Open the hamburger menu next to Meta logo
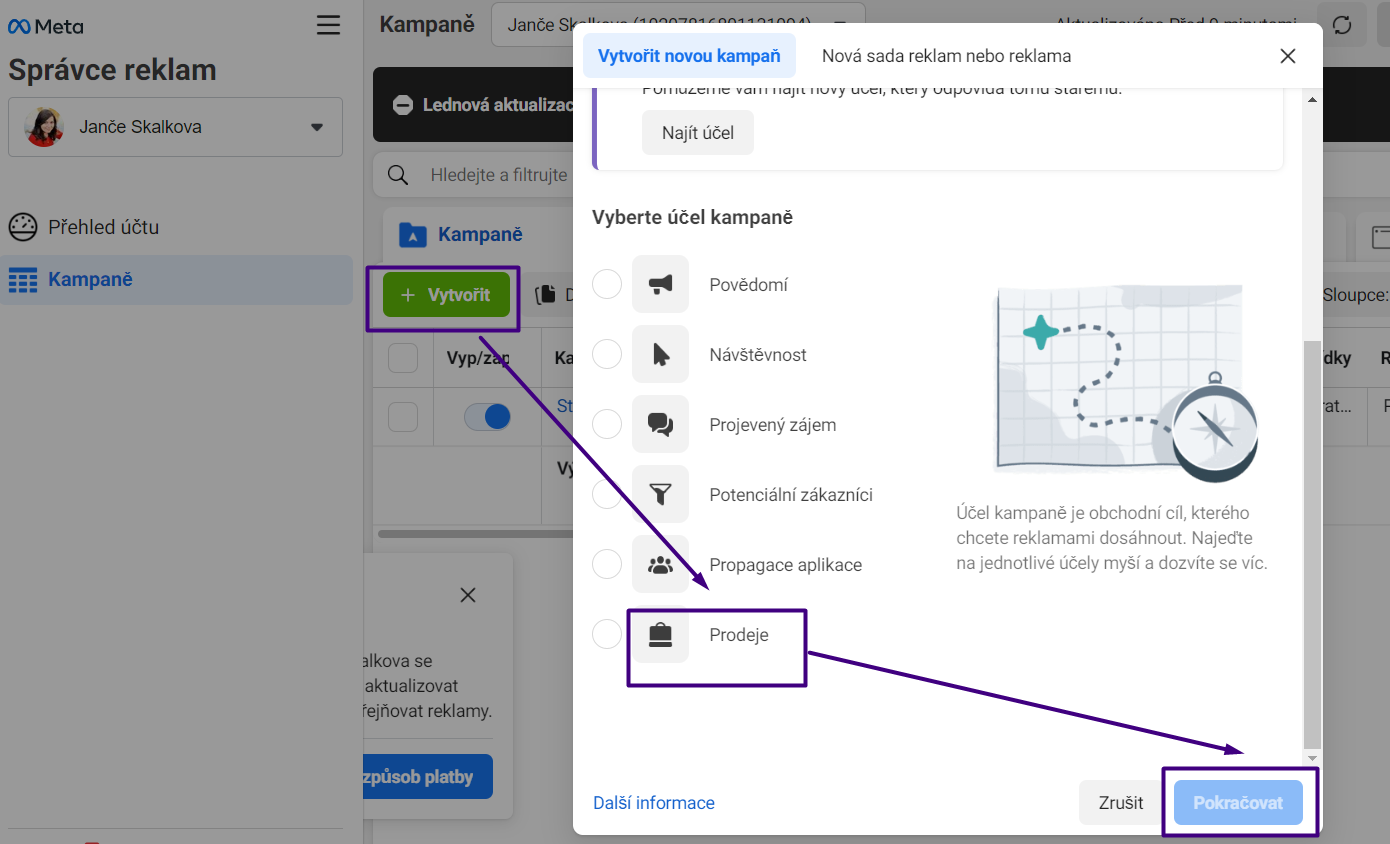 coord(328,26)
